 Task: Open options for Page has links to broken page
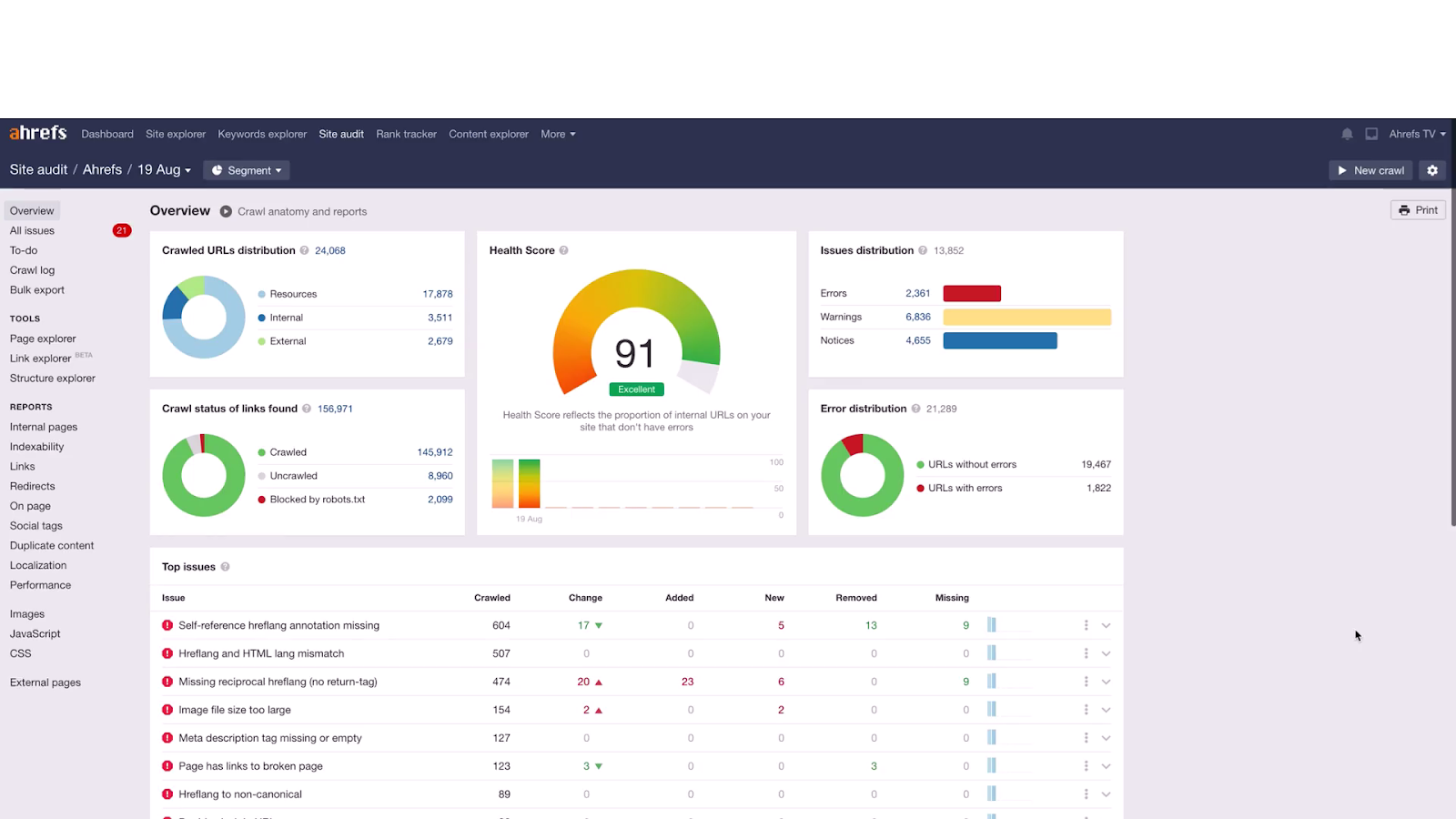pyautogui.click(x=1086, y=766)
